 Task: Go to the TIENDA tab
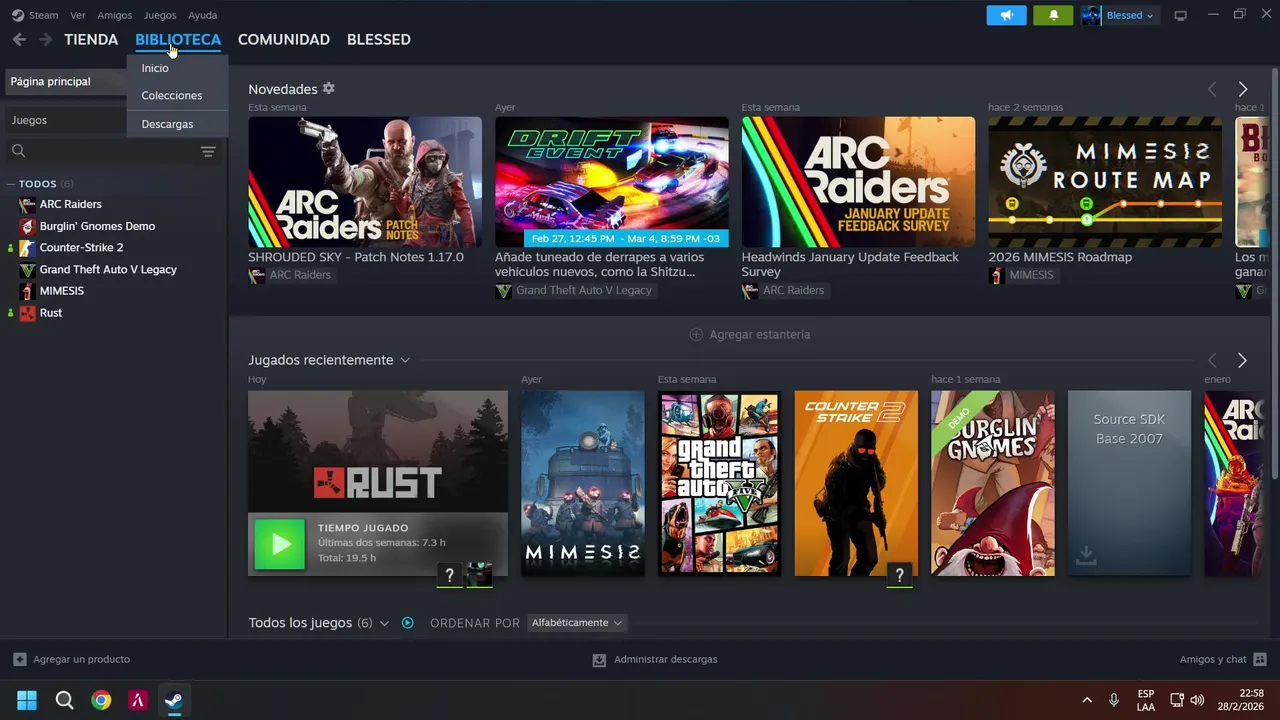[x=91, y=39]
